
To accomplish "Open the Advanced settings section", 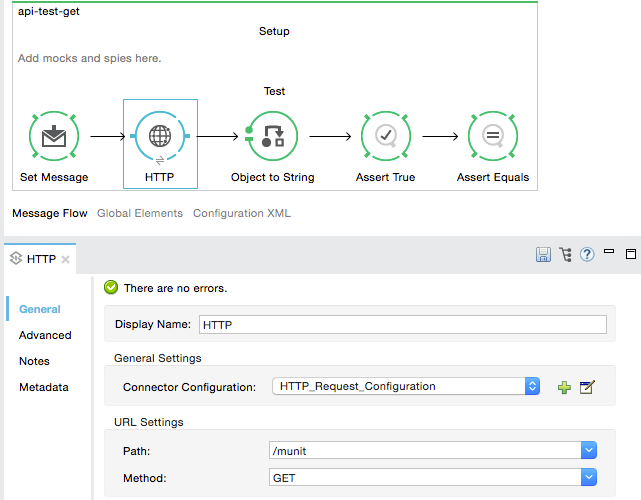I will pos(45,335).
